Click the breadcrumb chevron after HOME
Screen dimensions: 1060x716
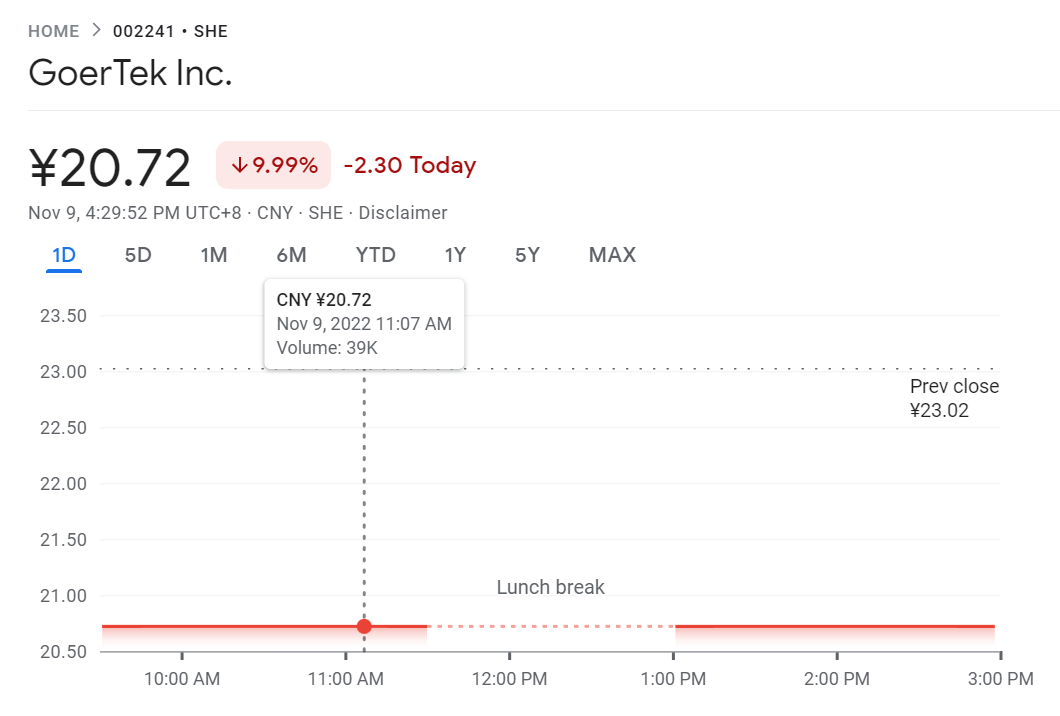pos(96,30)
